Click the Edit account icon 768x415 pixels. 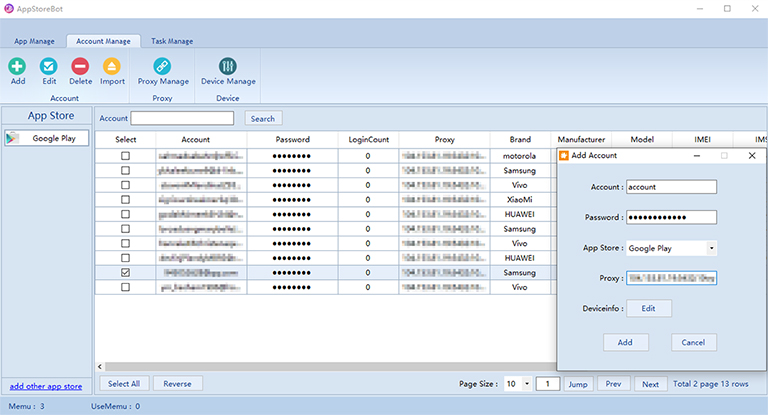49,66
